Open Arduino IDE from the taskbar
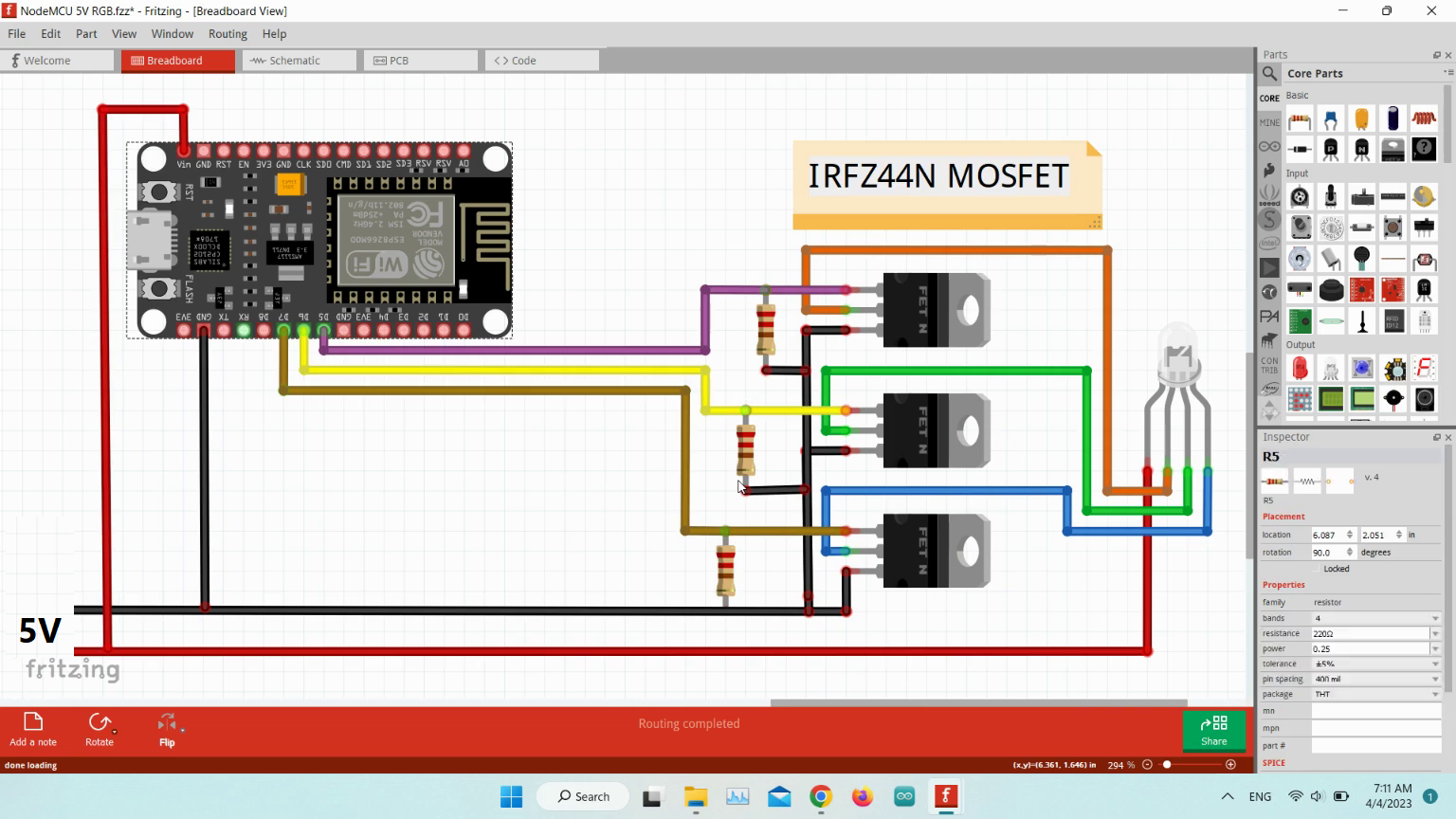This screenshot has width=1456, height=819. (903, 796)
